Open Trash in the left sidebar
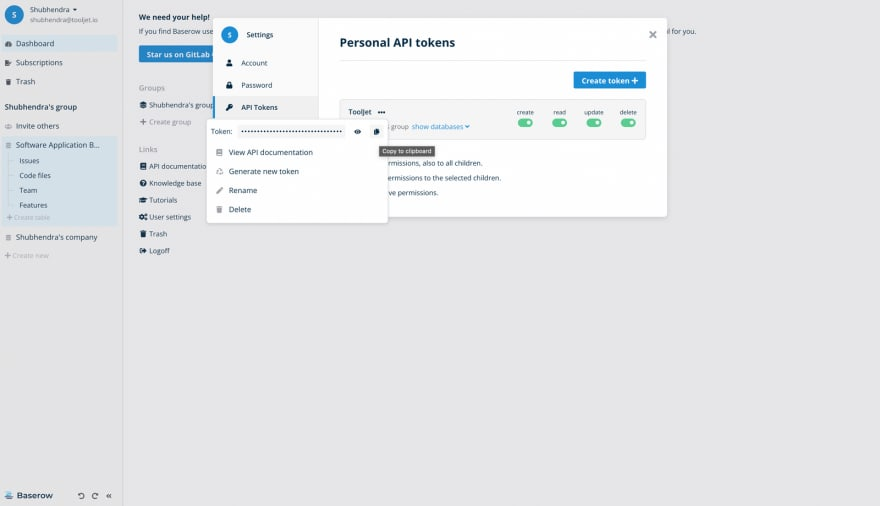 tap(58, 82)
